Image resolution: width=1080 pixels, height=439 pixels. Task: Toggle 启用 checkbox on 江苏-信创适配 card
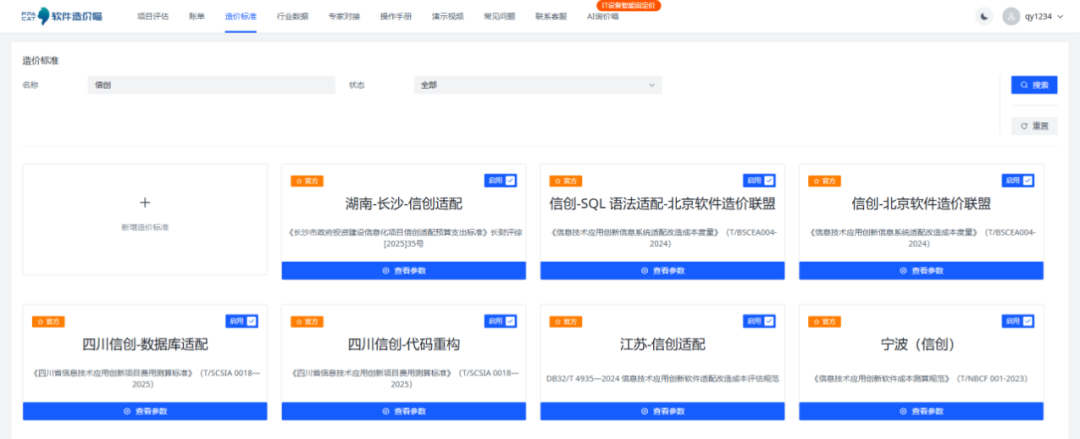[x=769, y=321]
